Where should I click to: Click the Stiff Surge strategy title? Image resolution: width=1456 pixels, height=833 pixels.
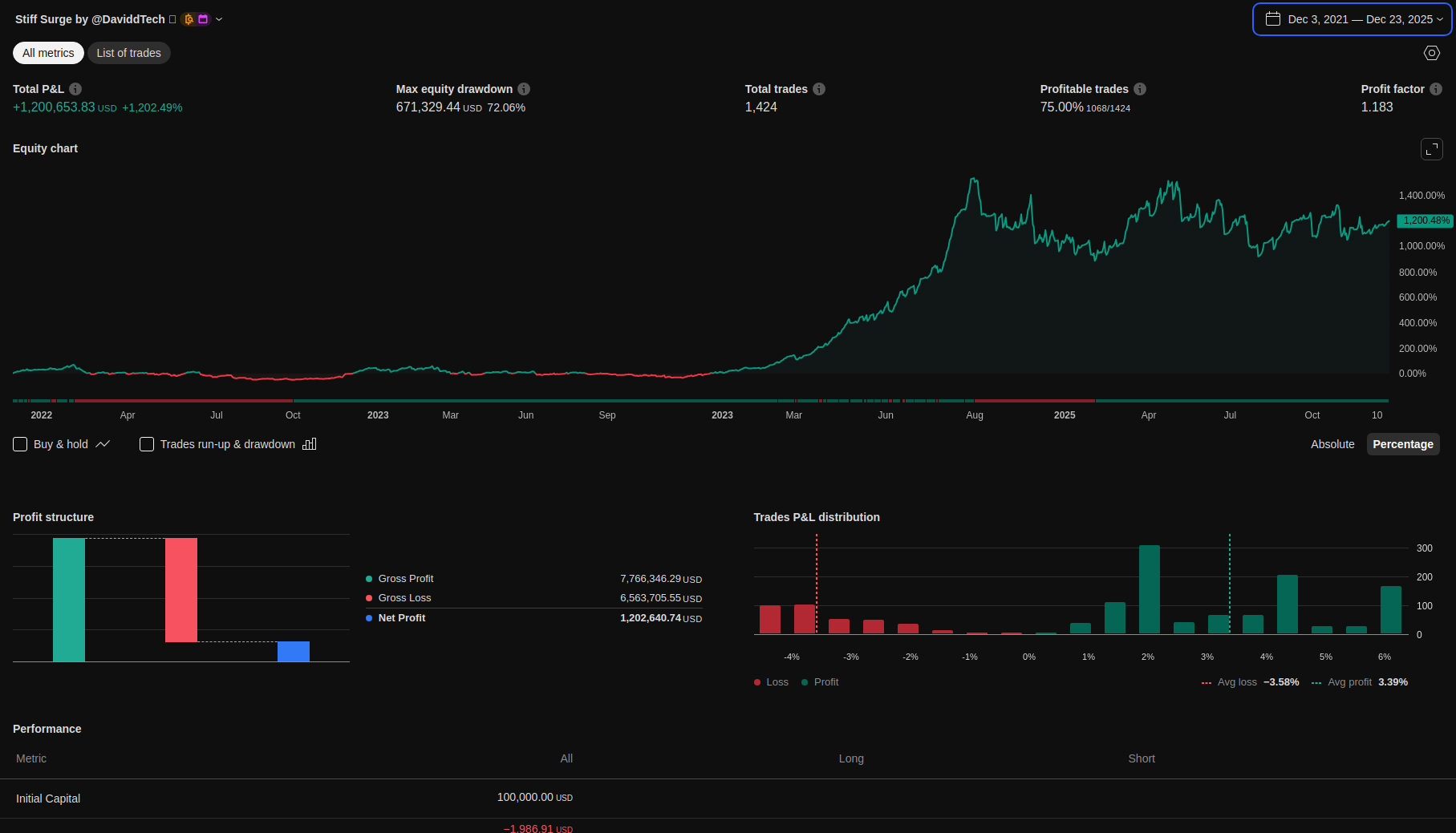pyautogui.click(x=90, y=19)
